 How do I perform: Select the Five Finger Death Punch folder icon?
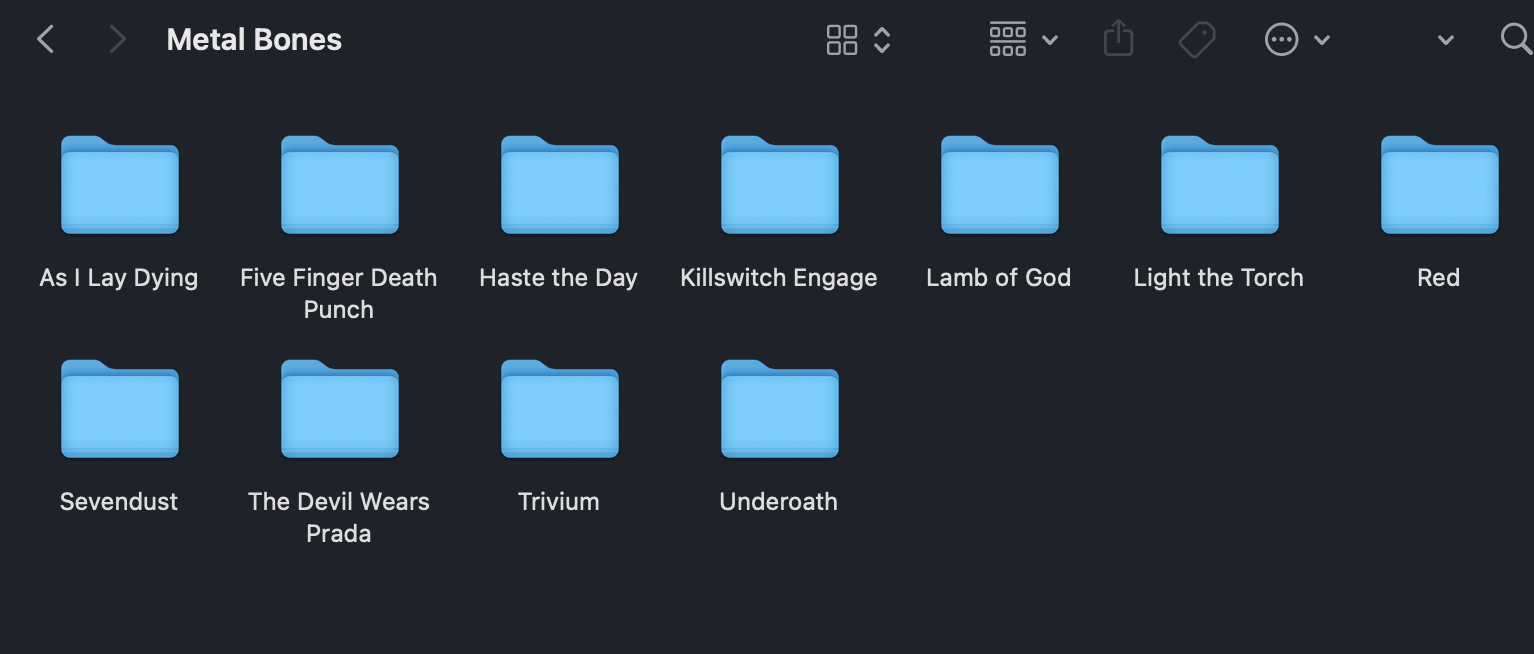pos(340,185)
